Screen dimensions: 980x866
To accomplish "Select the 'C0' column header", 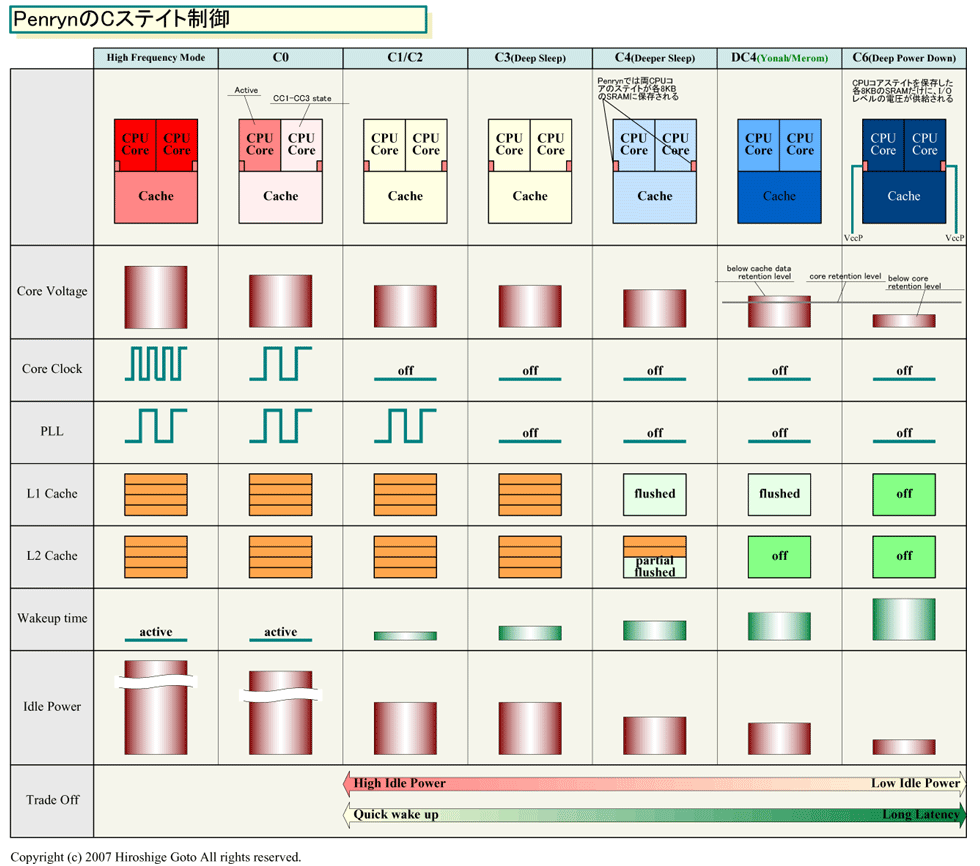I will click(280, 57).
